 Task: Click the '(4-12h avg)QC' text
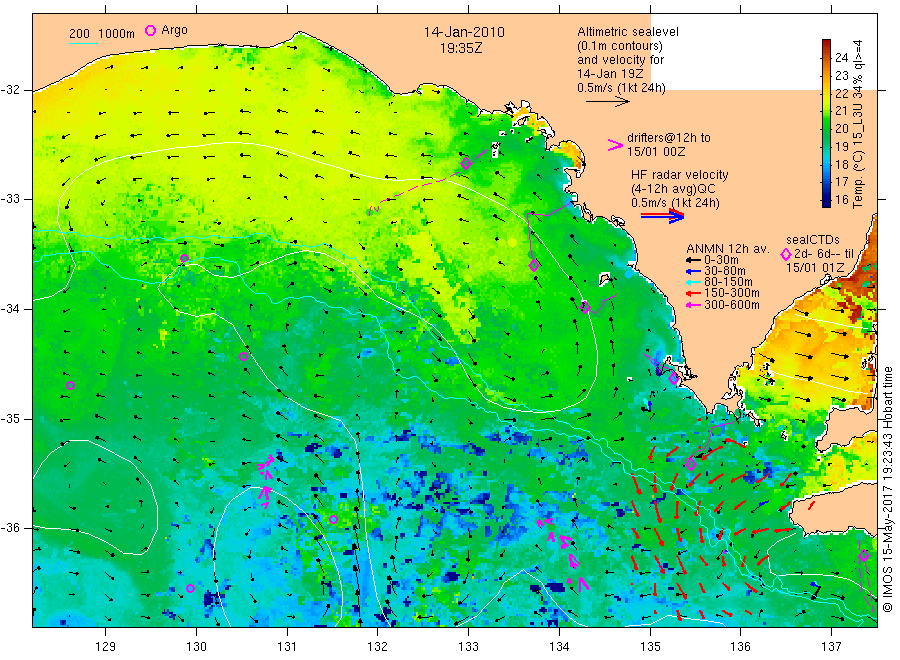point(673,189)
